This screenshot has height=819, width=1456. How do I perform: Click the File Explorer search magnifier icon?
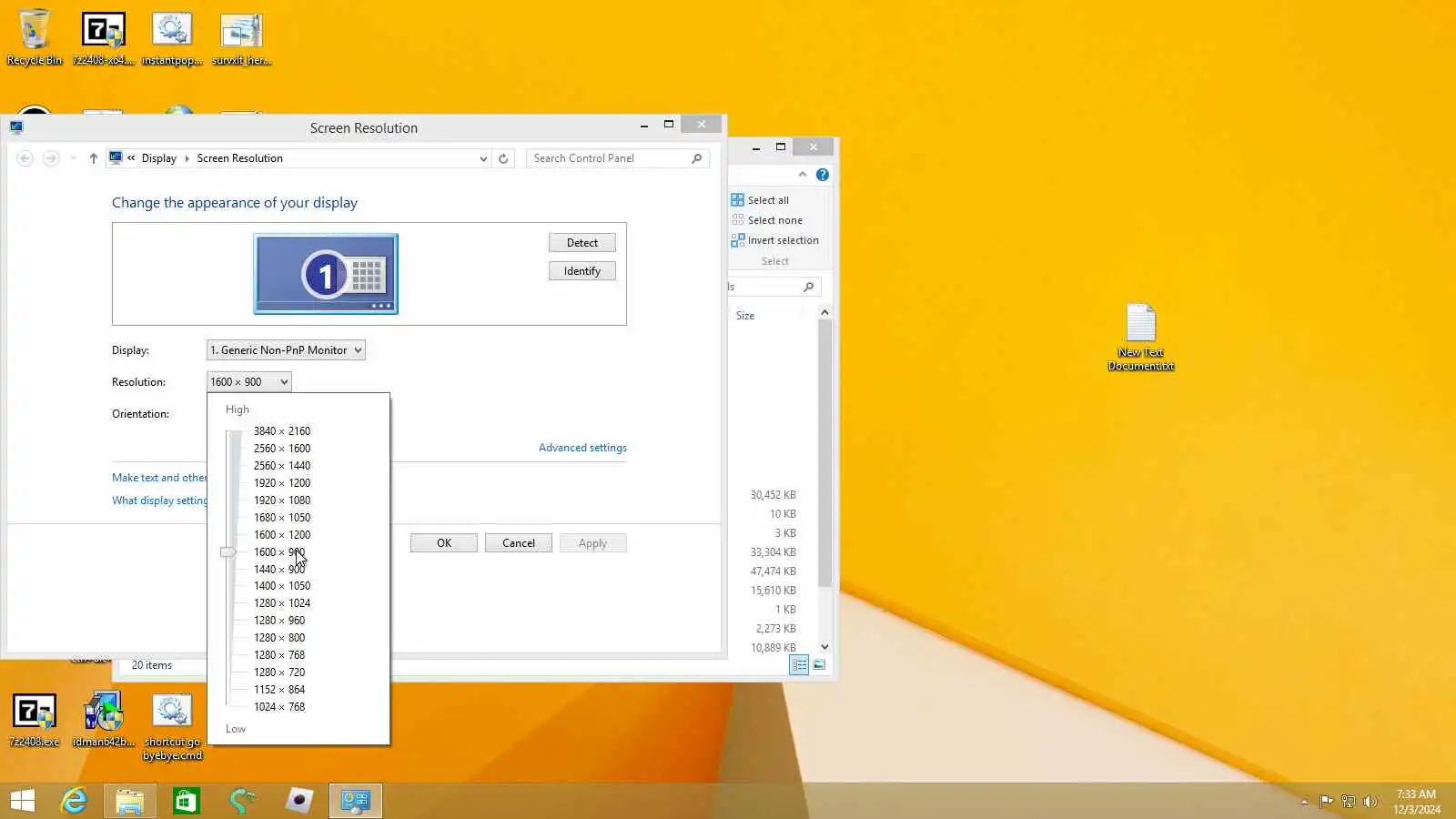click(x=808, y=287)
